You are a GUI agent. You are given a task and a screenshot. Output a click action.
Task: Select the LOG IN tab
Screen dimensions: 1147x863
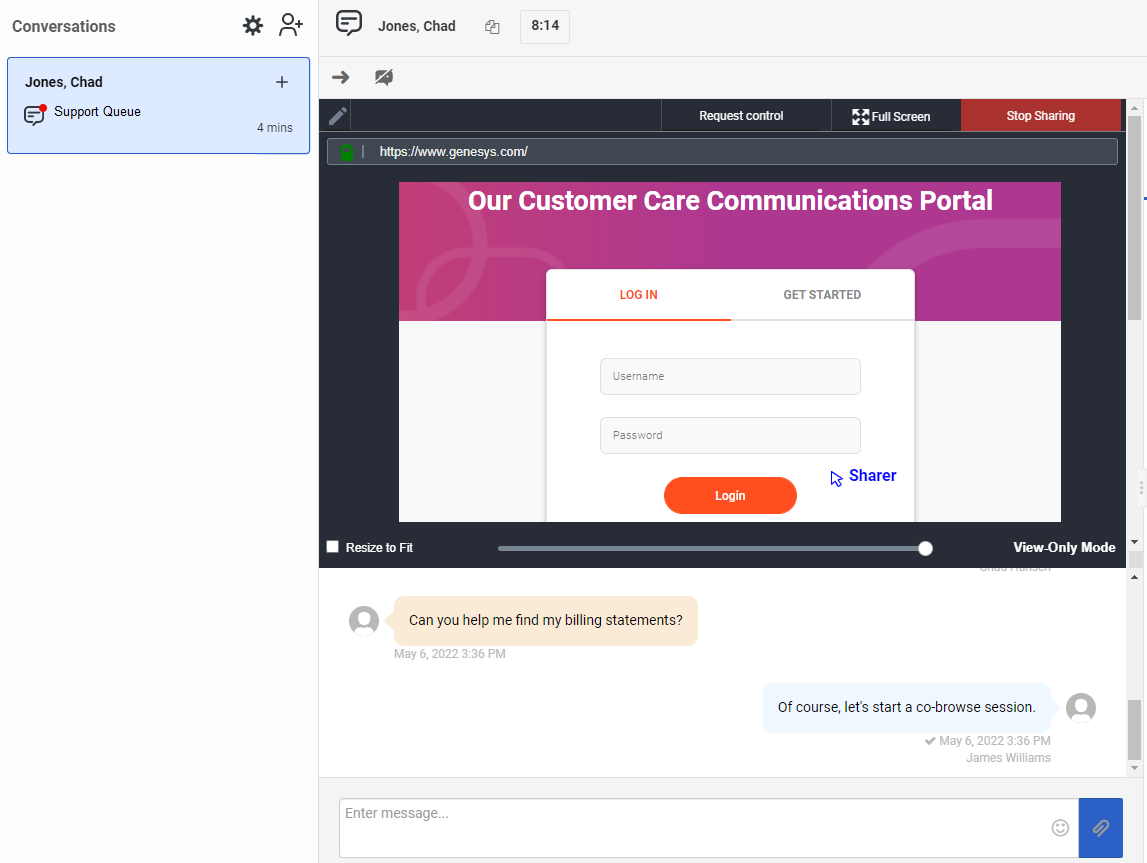pyautogui.click(x=638, y=294)
